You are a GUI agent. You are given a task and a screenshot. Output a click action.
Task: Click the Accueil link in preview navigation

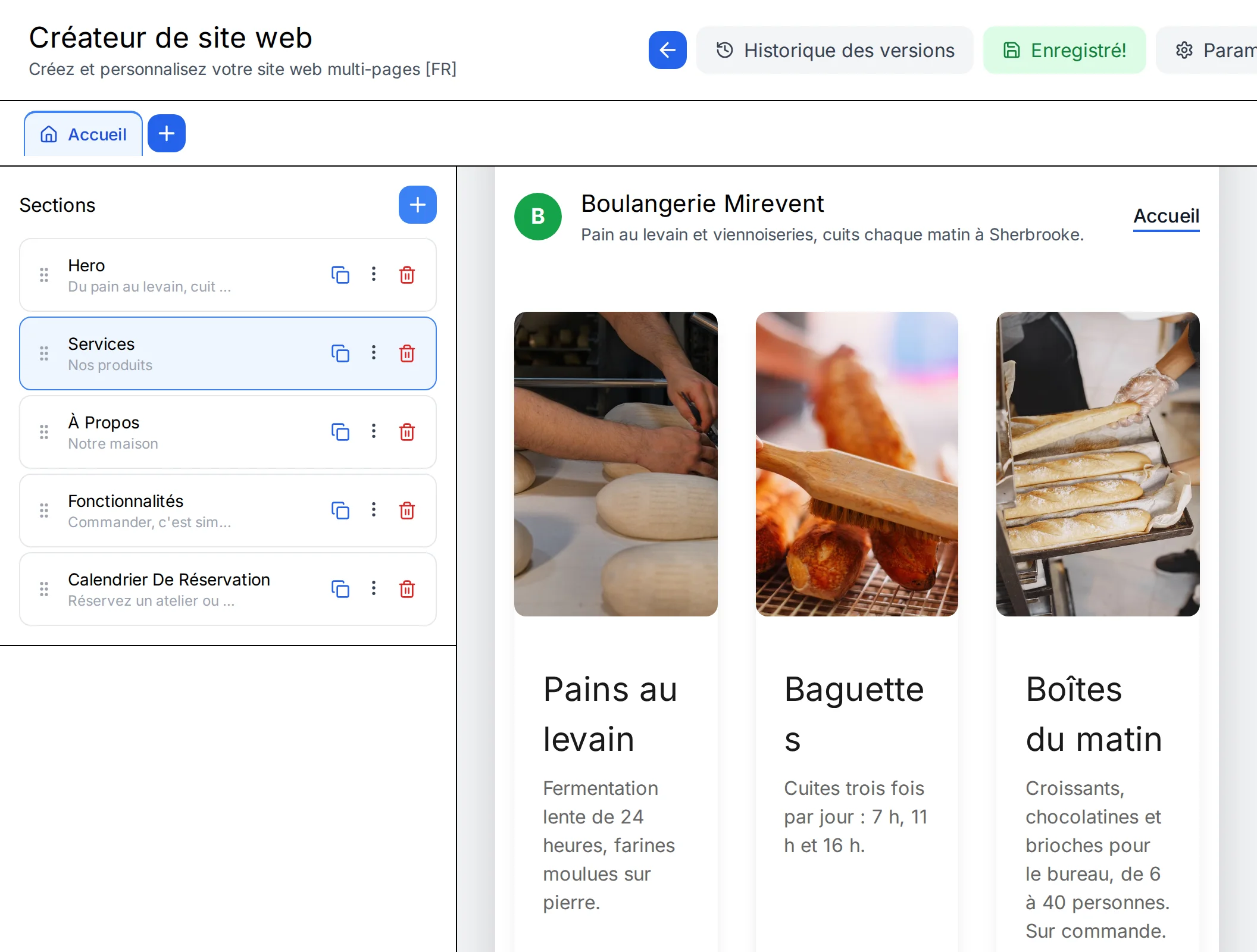(1166, 216)
